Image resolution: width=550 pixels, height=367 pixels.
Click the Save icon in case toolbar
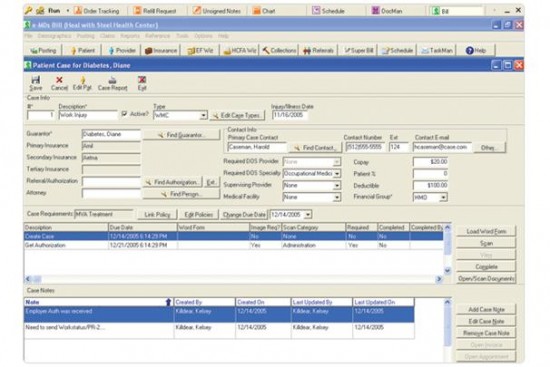[x=35, y=83]
